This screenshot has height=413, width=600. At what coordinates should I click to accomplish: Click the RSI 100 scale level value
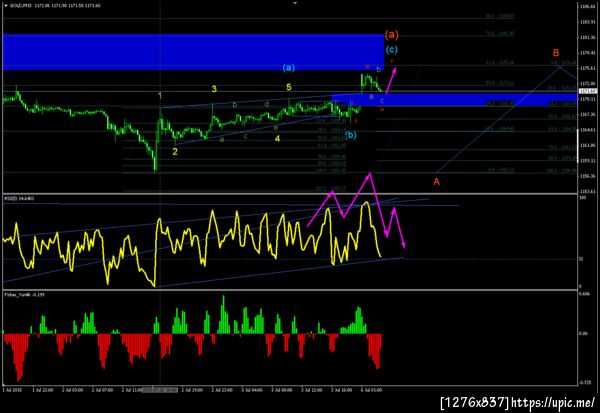(x=583, y=198)
